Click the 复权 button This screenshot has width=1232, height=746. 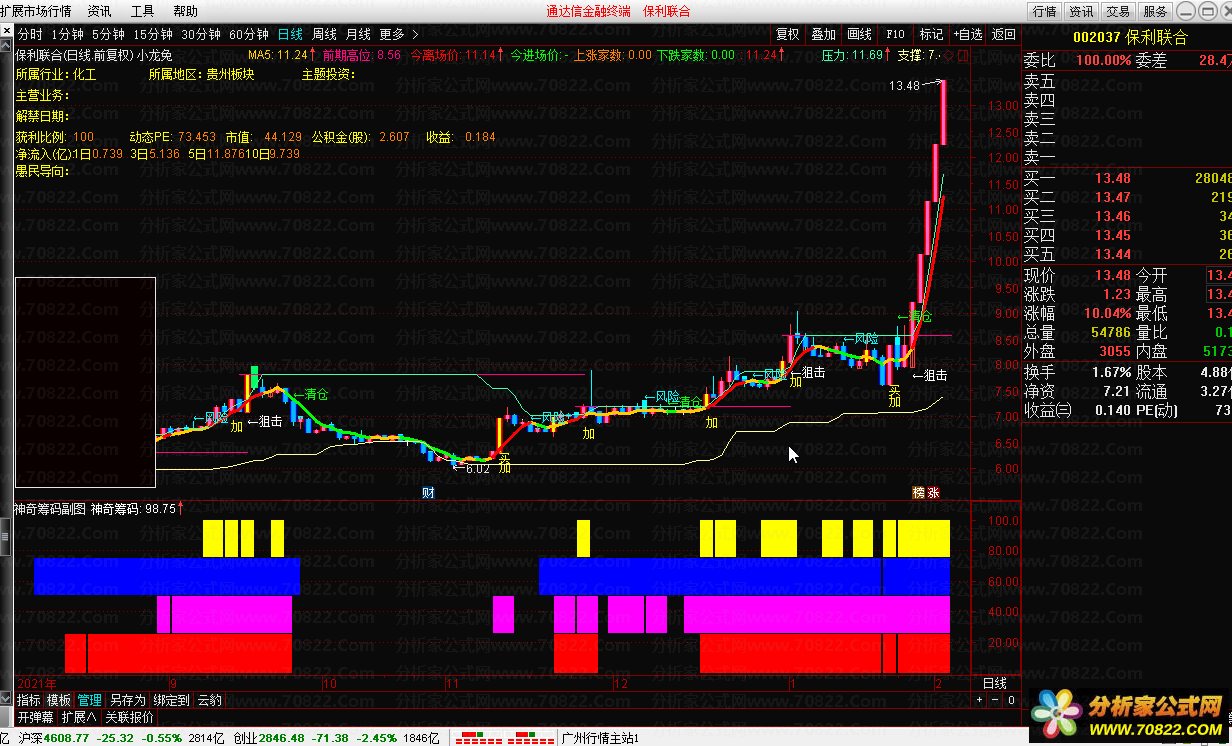click(788, 34)
